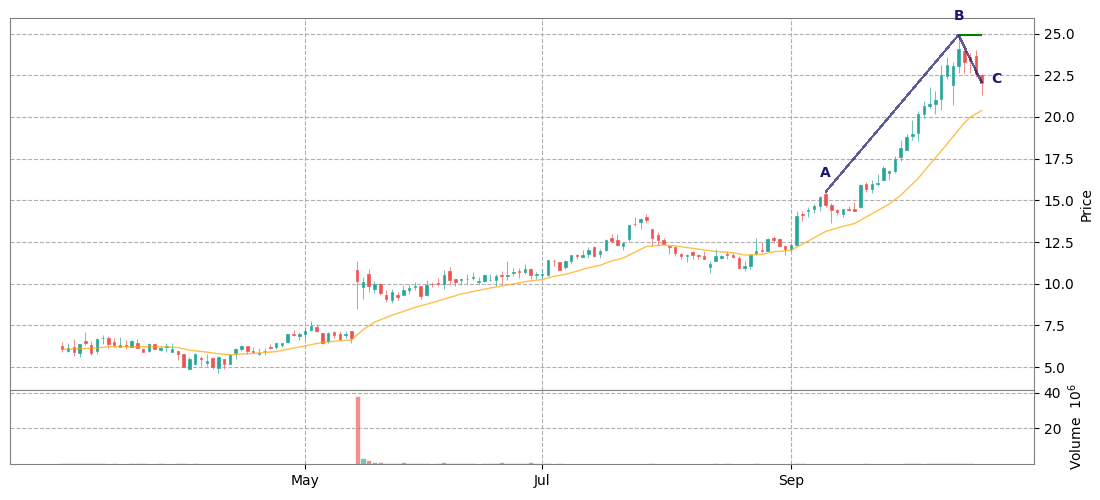Click the 22.5 price tick label

pyautogui.click(x=1058, y=76)
